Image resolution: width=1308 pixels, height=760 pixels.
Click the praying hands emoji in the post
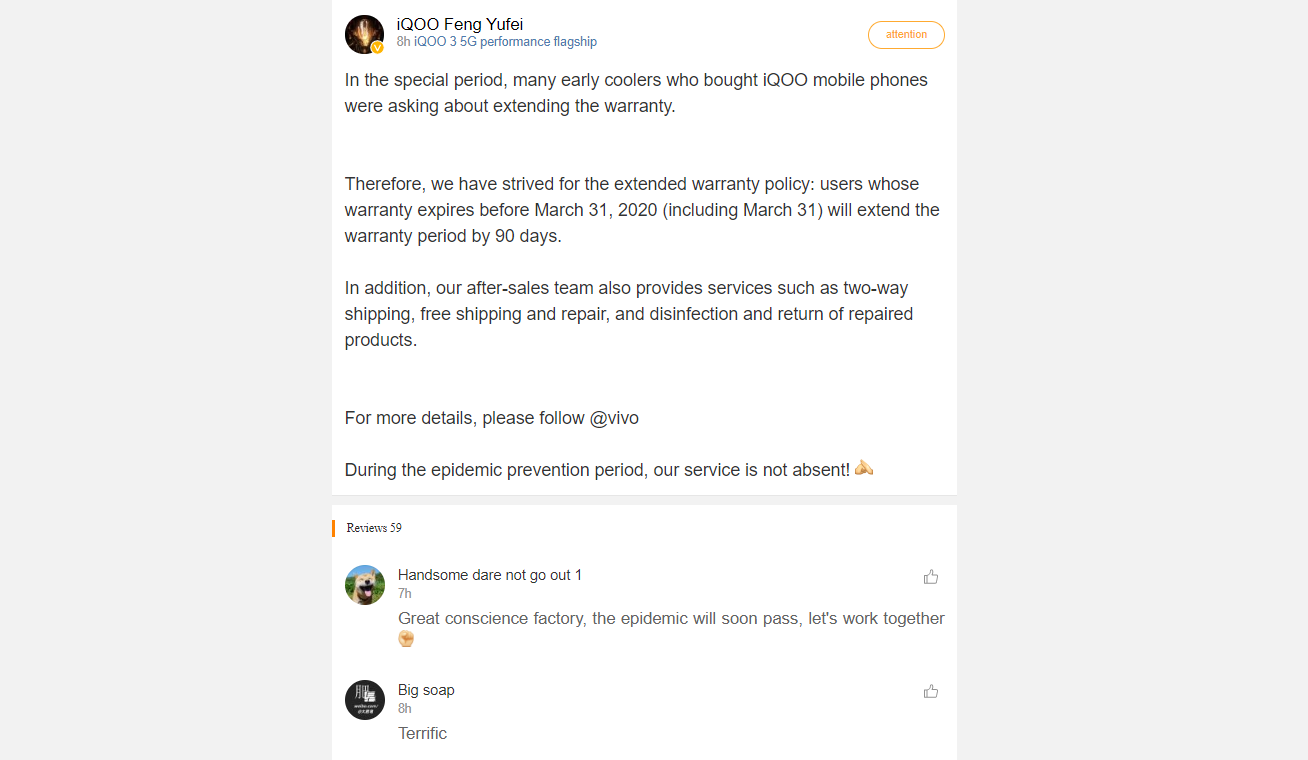tap(864, 468)
